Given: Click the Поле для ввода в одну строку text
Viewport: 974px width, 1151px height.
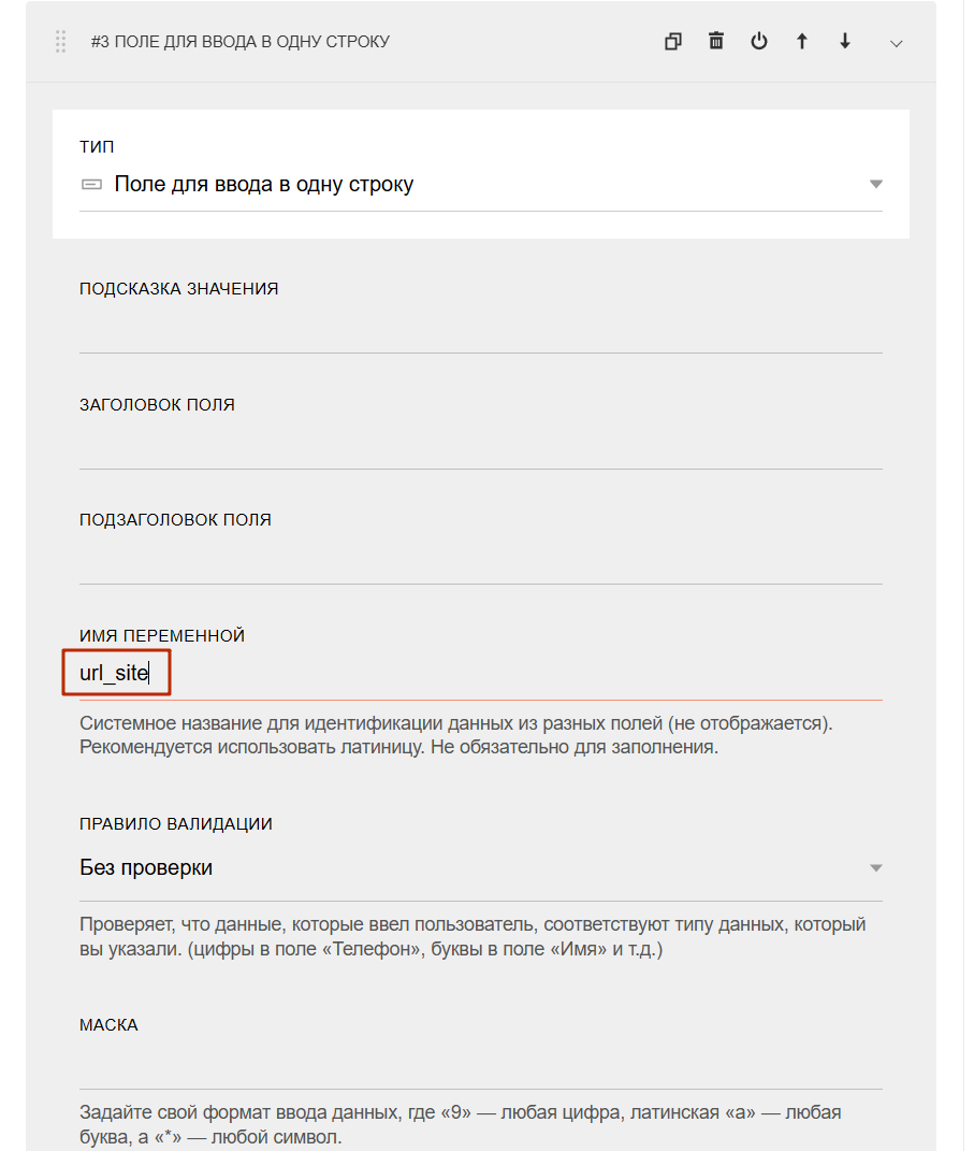Looking at the screenshot, I should pos(264,184).
